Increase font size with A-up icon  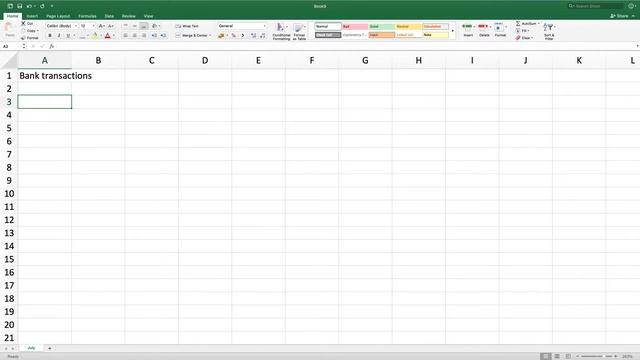tap(101, 26)
